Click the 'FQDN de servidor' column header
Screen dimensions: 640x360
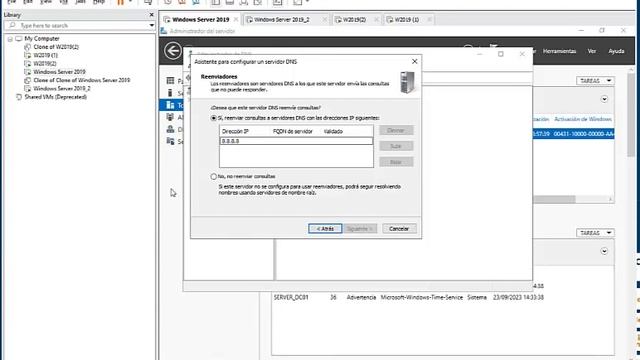tap(293, 131)
